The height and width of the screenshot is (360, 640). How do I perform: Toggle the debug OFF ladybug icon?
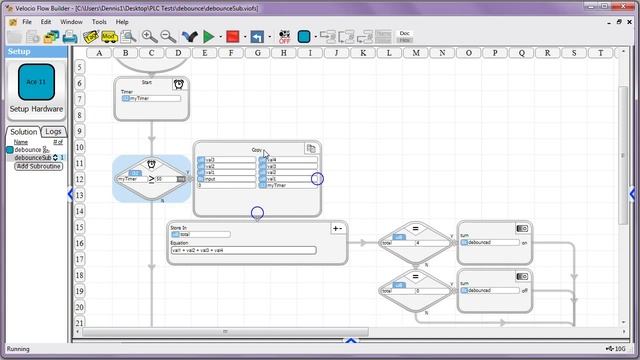(284, 37)
